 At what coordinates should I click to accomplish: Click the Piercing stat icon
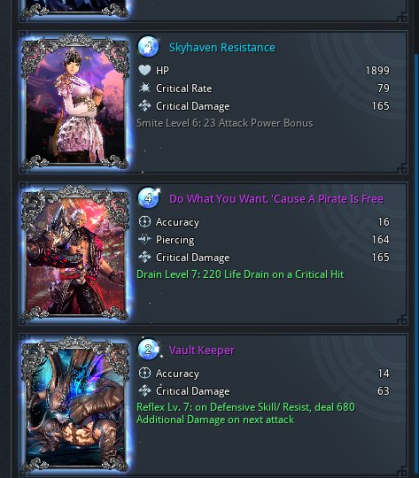[145, 239]
